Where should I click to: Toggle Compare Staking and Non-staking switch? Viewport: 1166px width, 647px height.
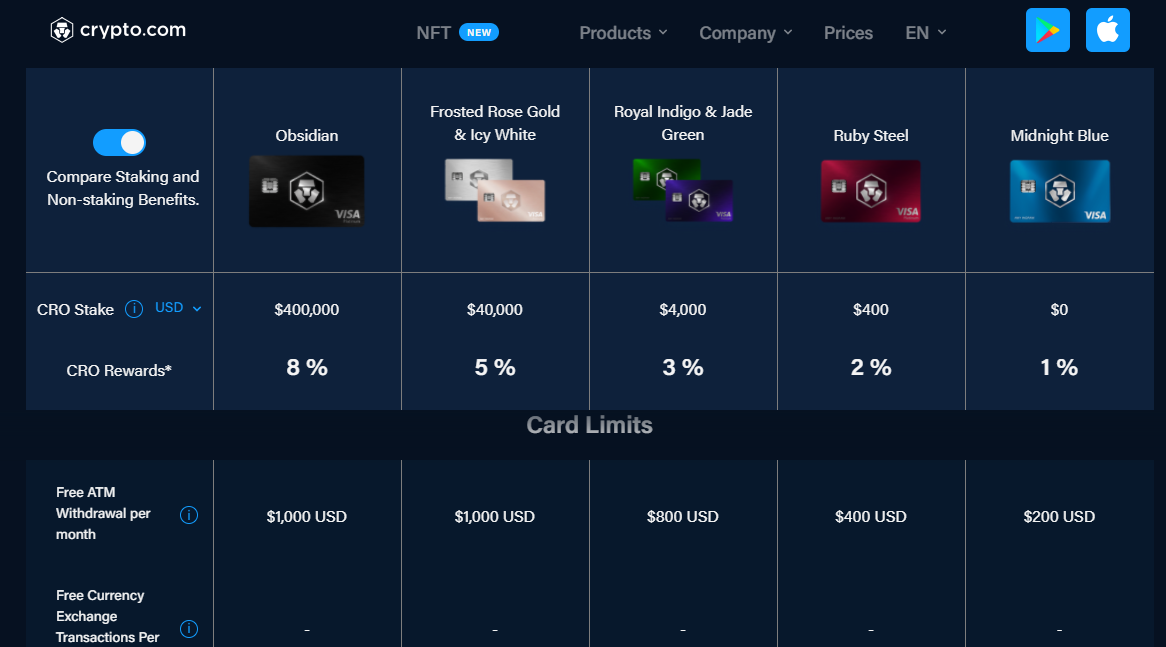click(x=119, y=143)
